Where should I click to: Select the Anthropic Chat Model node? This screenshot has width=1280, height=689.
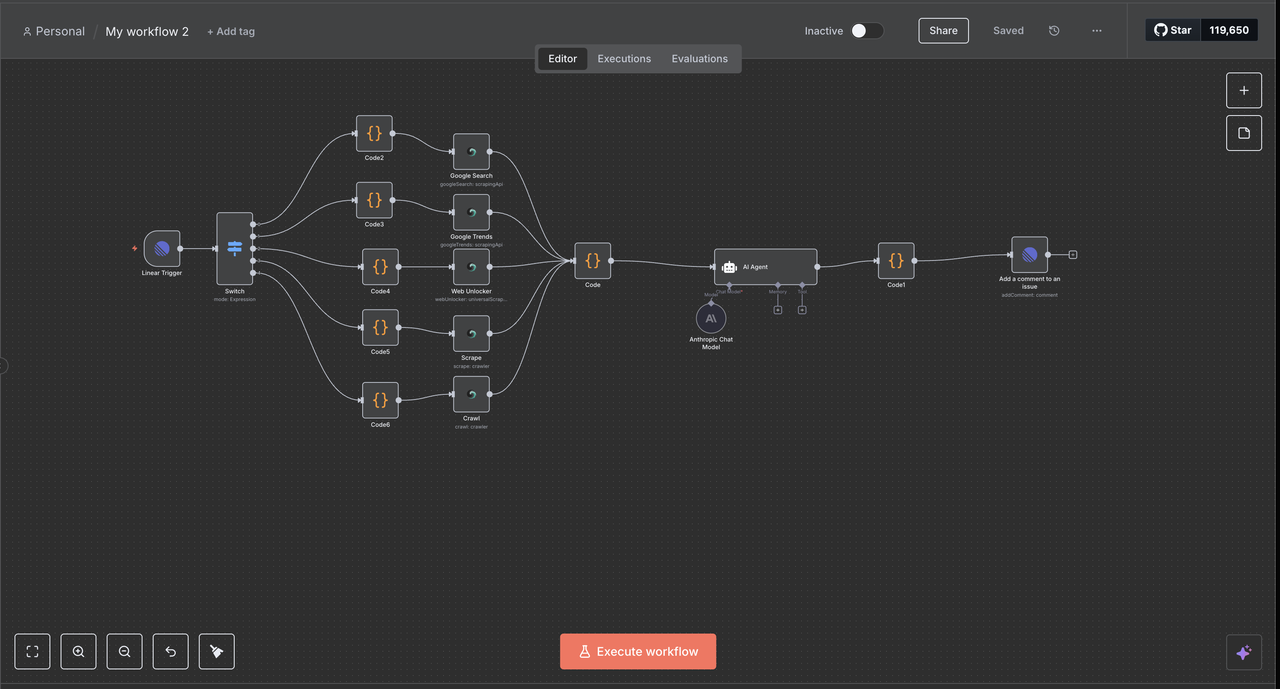[711, 319]
